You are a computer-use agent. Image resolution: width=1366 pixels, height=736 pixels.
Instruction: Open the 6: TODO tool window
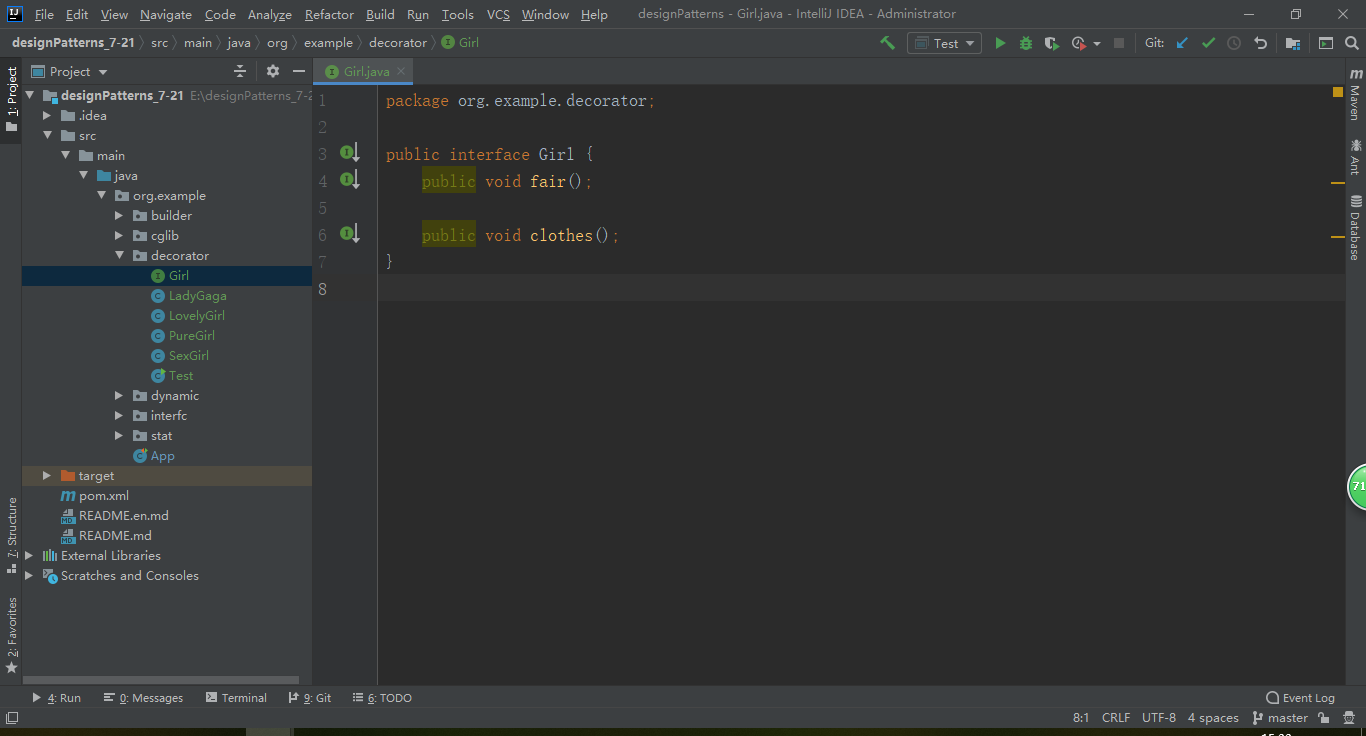[382, 698]
